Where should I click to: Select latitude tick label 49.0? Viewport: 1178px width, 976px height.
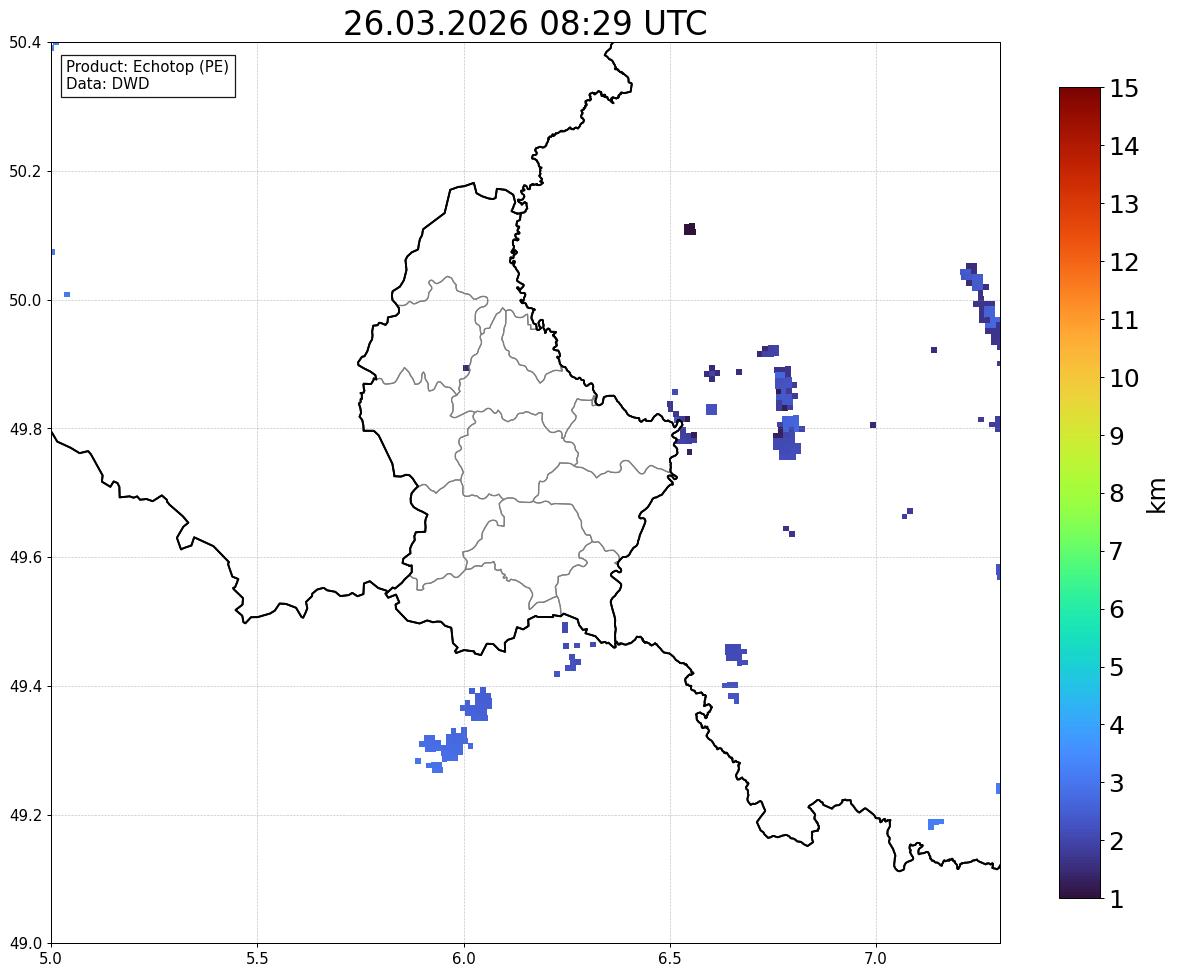click(x=25, y=944)
